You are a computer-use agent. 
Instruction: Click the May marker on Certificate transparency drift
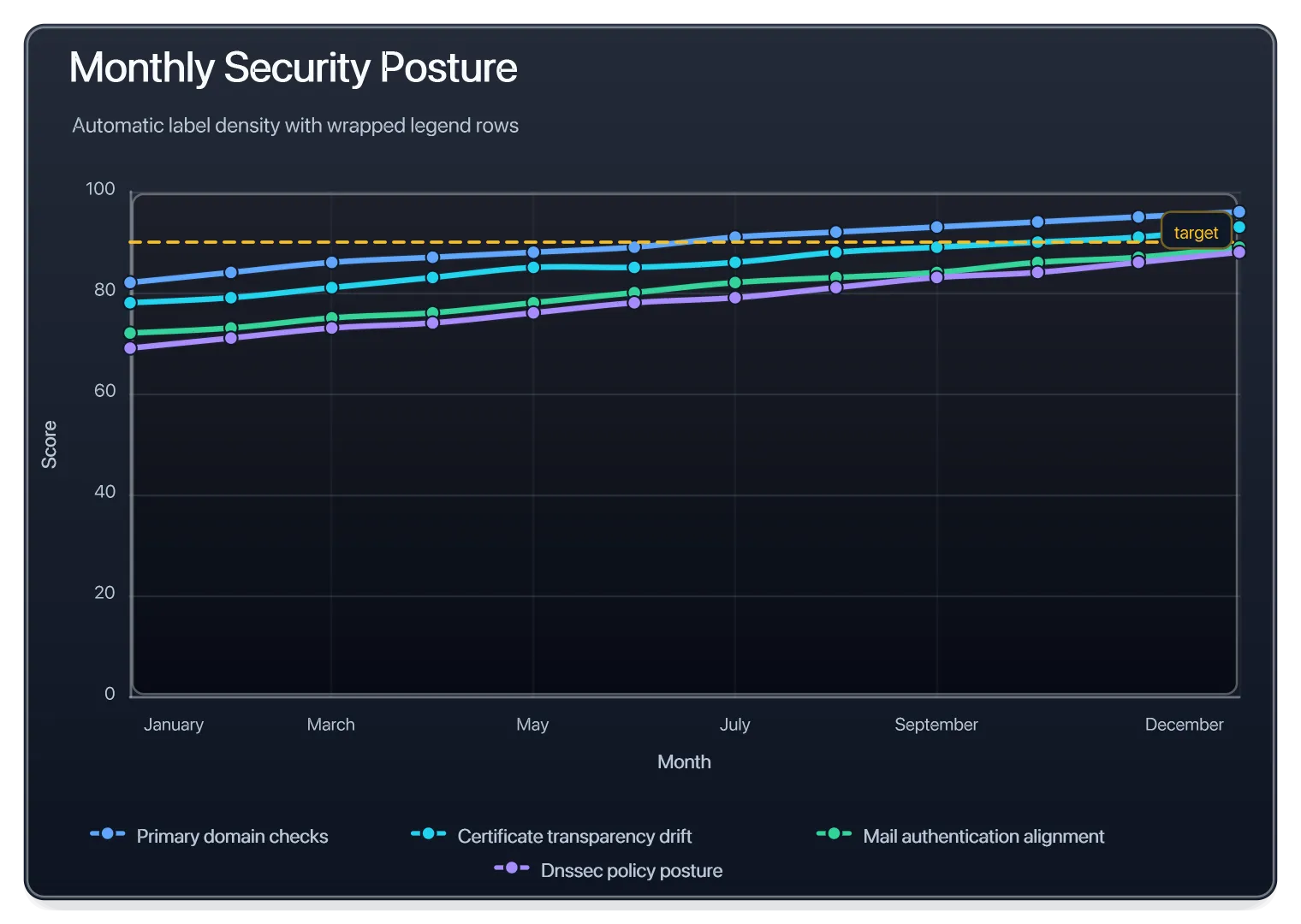point(533,267)
